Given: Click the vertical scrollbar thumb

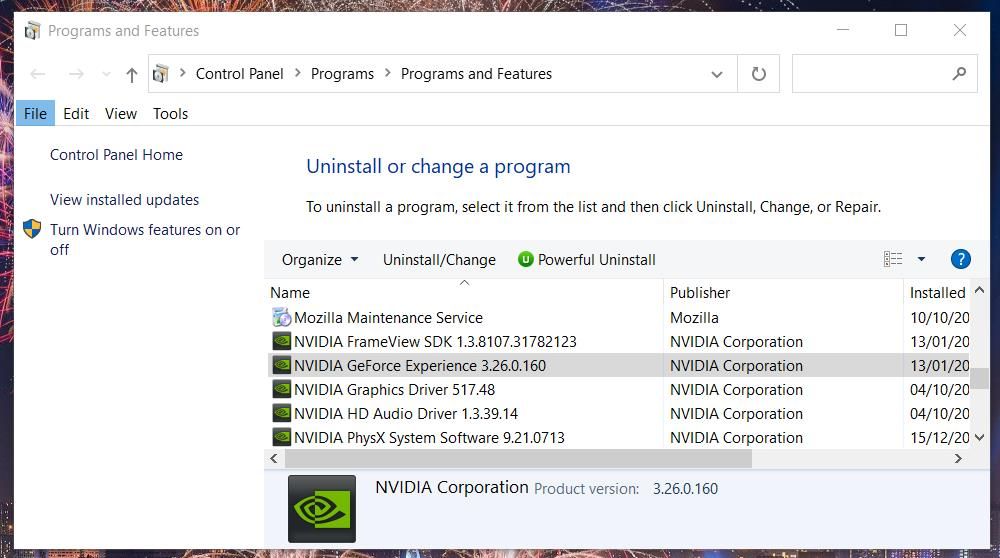Looking at the screenshot, I should [980, 378].
